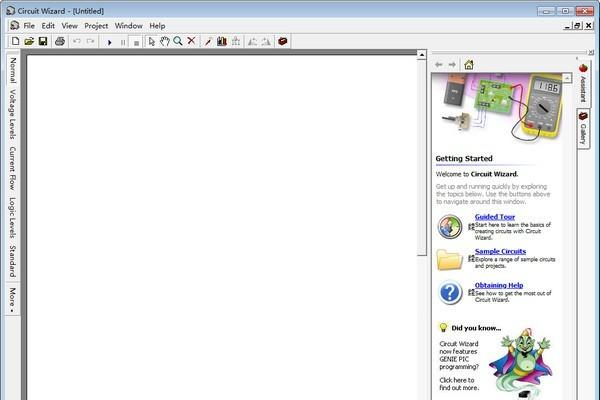Pause the simulation
The height and width of the screenshot is (400, 600).
click(x=123, y=42)
